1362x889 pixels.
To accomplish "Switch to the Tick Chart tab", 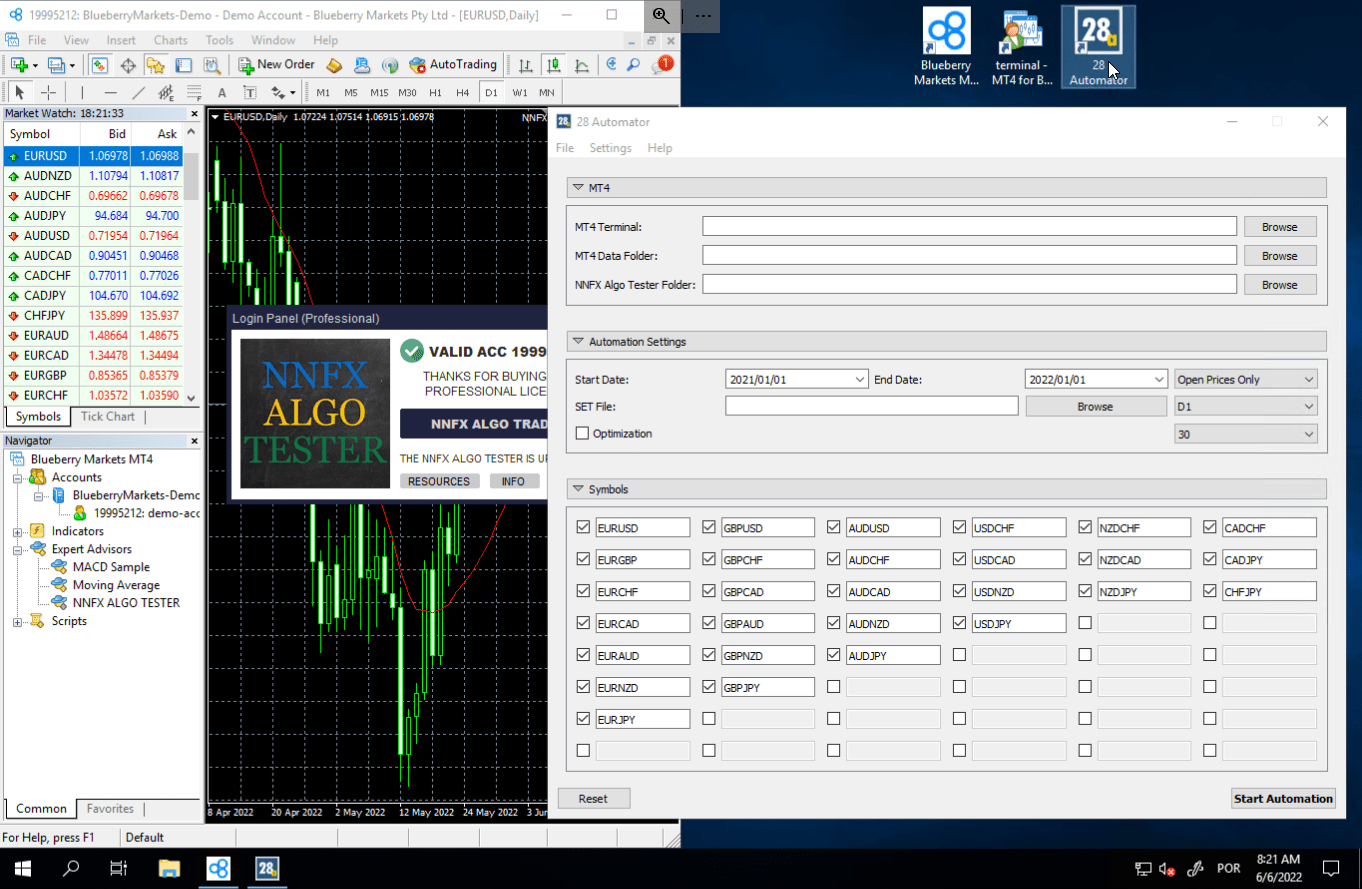I will click(x=107, y=417).
